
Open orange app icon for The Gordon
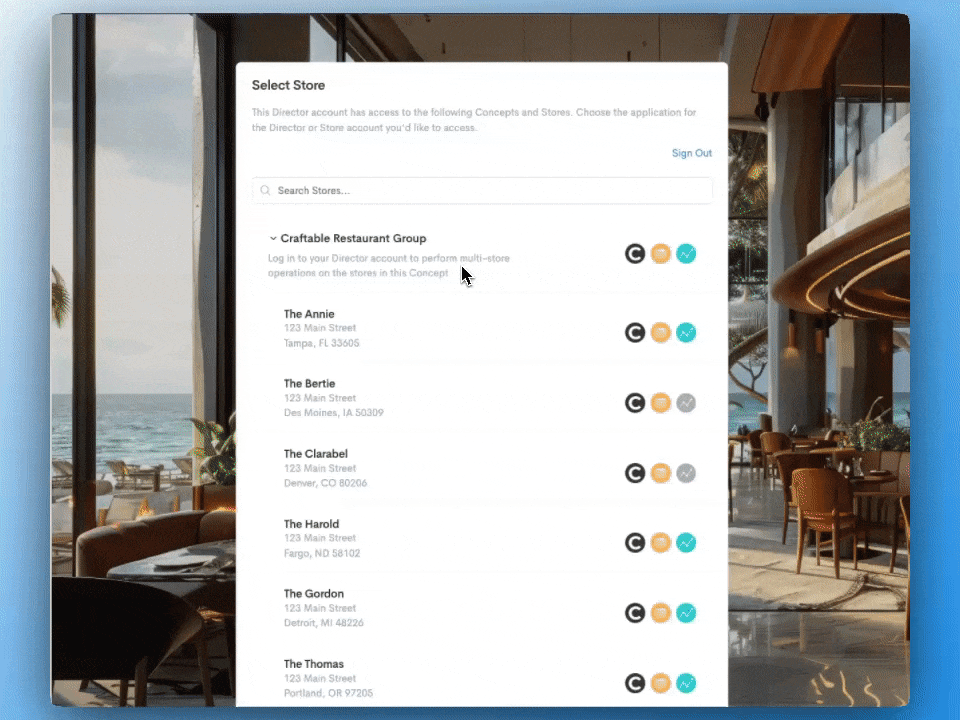660,613
